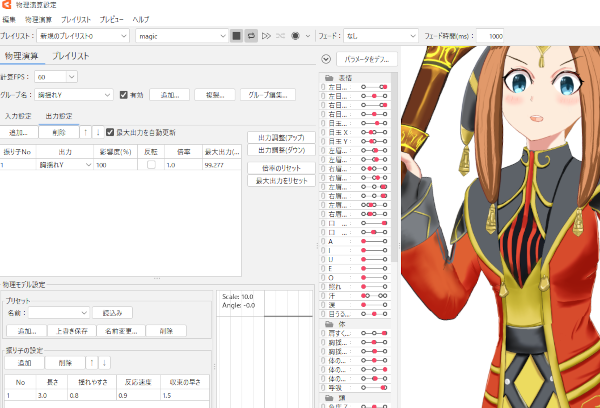Viewport: 600px width, 408px height.
Task: Click small icon left of 目玉 Y
Action: tap(323, 141)
